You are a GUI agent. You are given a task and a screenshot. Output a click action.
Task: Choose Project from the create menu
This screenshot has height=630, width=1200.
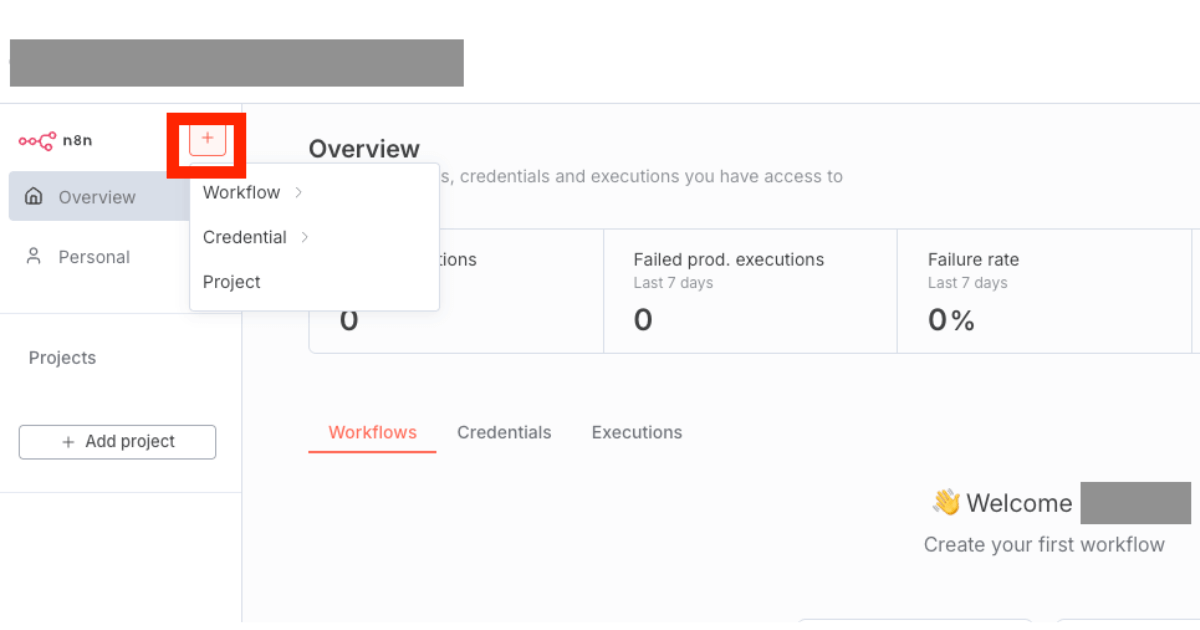(x=232, y=282)
